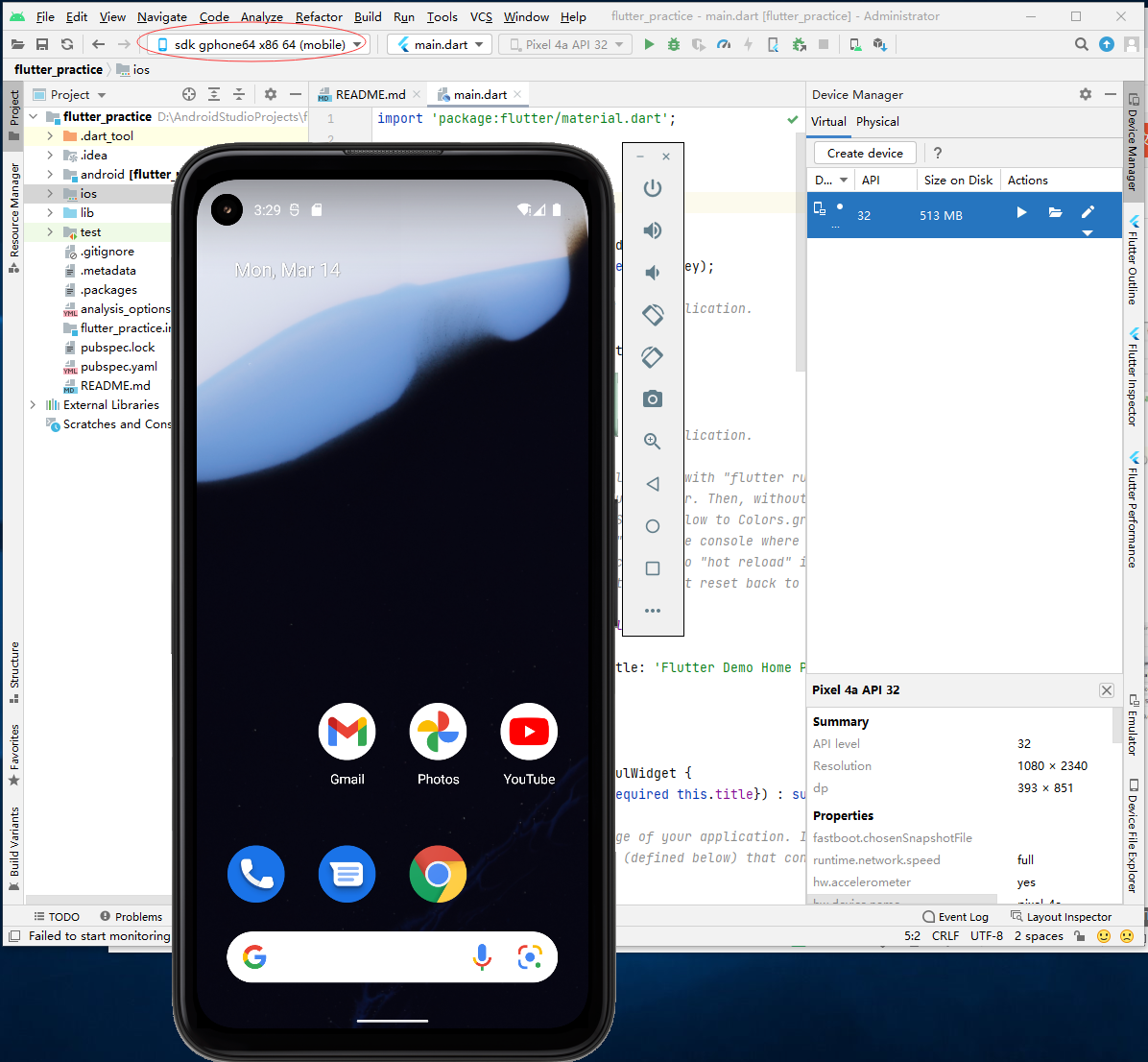Screen dimensions: 1148x1062
Task: Click the Create device button
Action: coord(865,153)
